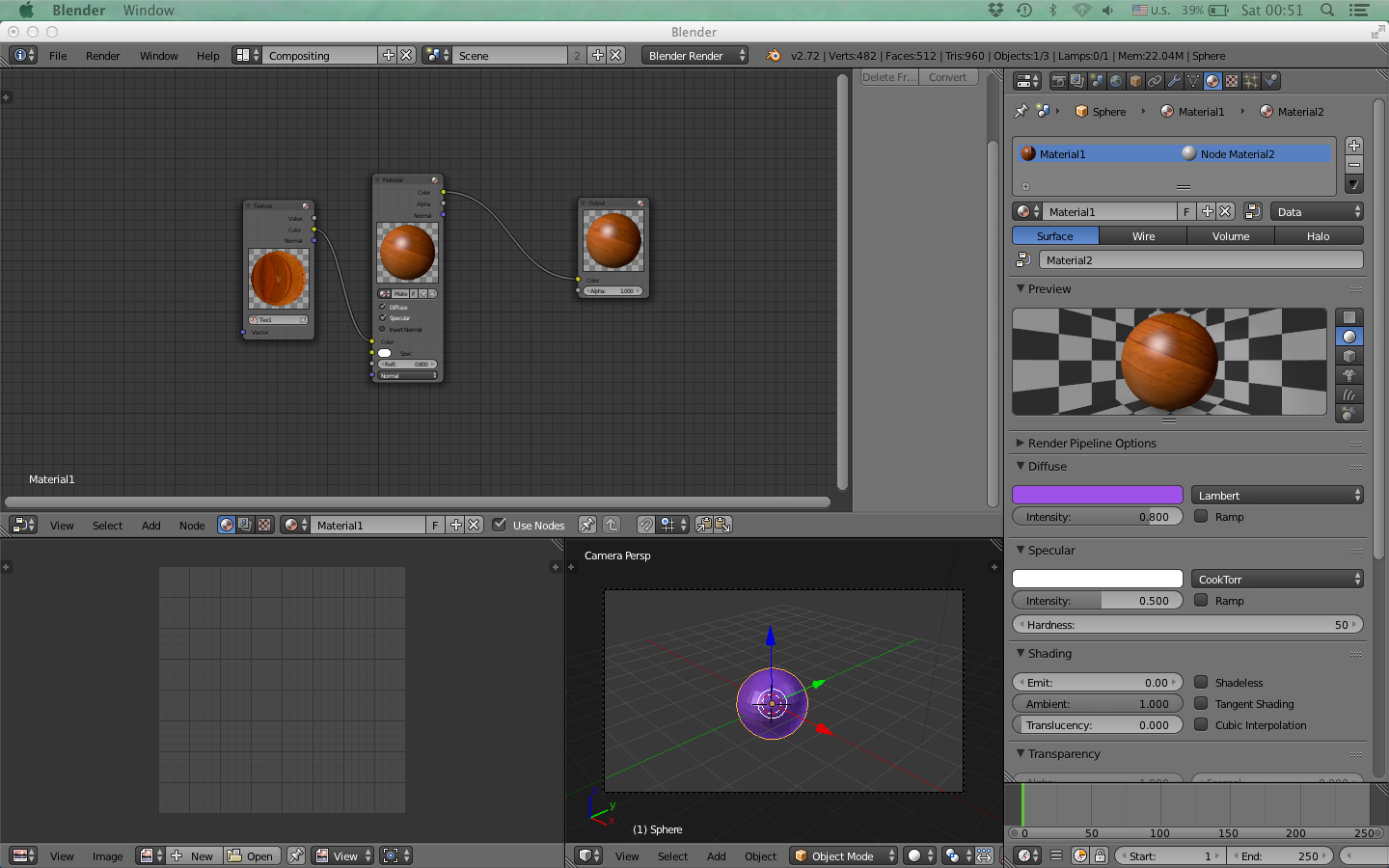Viewport: 1389px width, 868px height.
Task: Switch to the Wire material type tab
Action: point(1143,235)
